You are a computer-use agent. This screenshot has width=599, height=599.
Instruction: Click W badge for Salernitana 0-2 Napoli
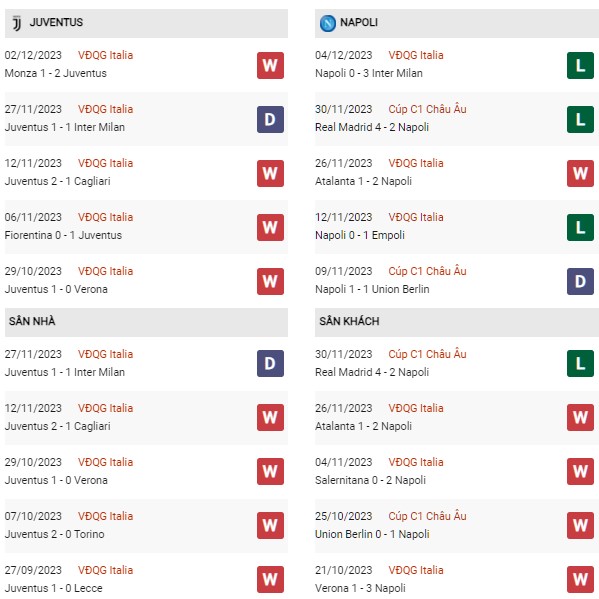click(580, 471)
